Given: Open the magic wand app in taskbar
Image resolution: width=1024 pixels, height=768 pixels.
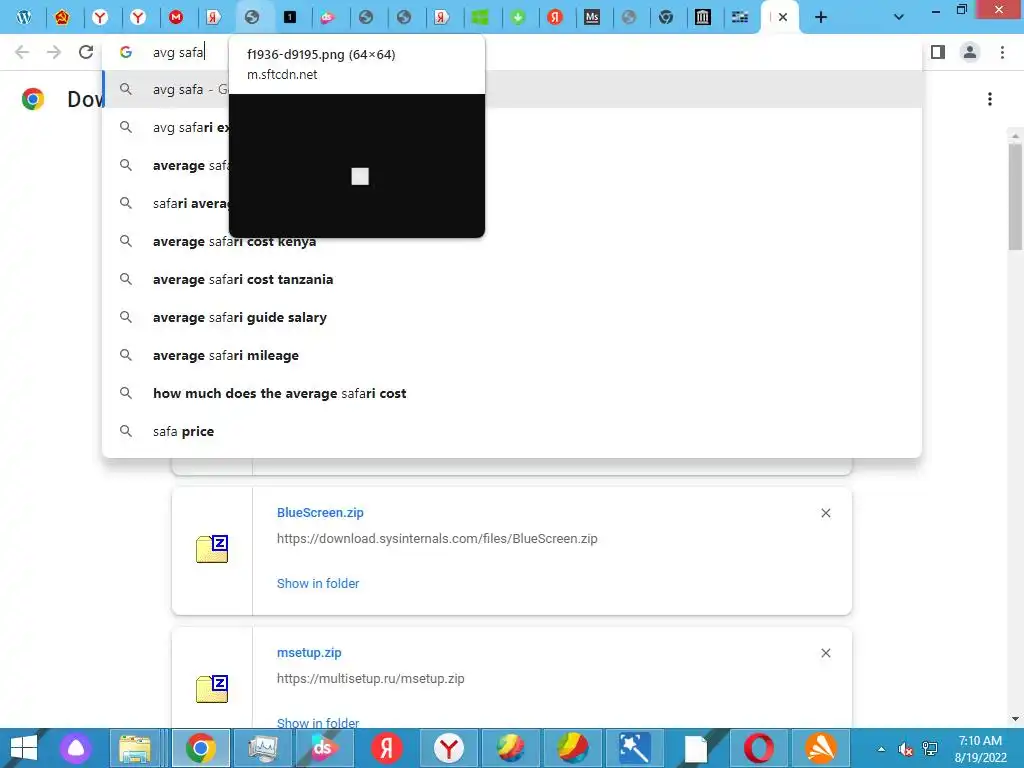Looking at the screenshot, I should tap(634, 748).
